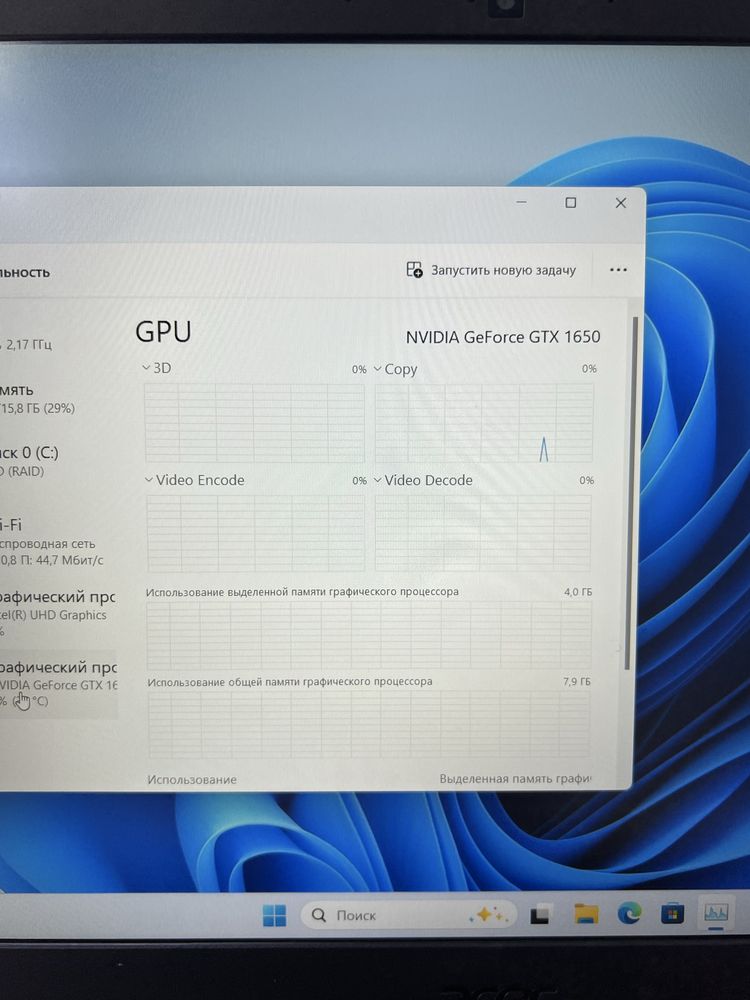Launch Microsoft Edge from the taskbar
The width and height of the screenshot is (750, 1000).
click(629, 914)
